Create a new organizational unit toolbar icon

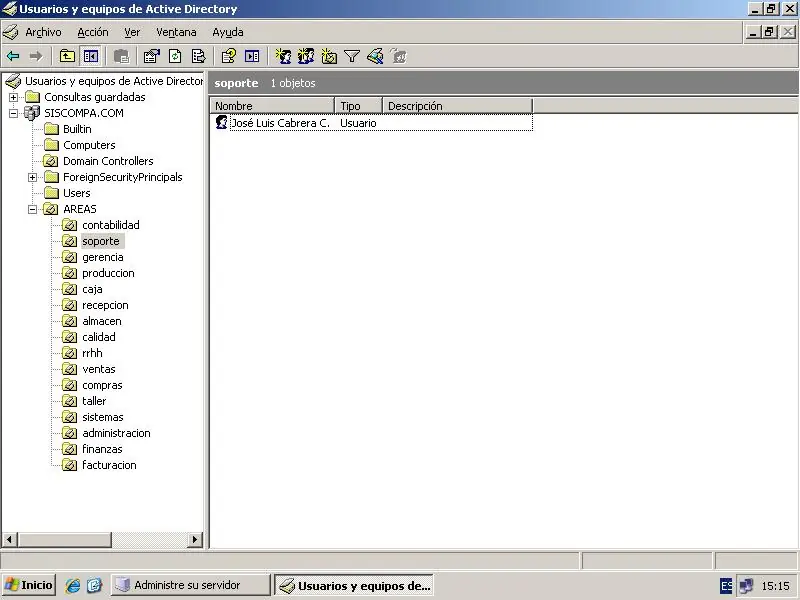(329, 56)
